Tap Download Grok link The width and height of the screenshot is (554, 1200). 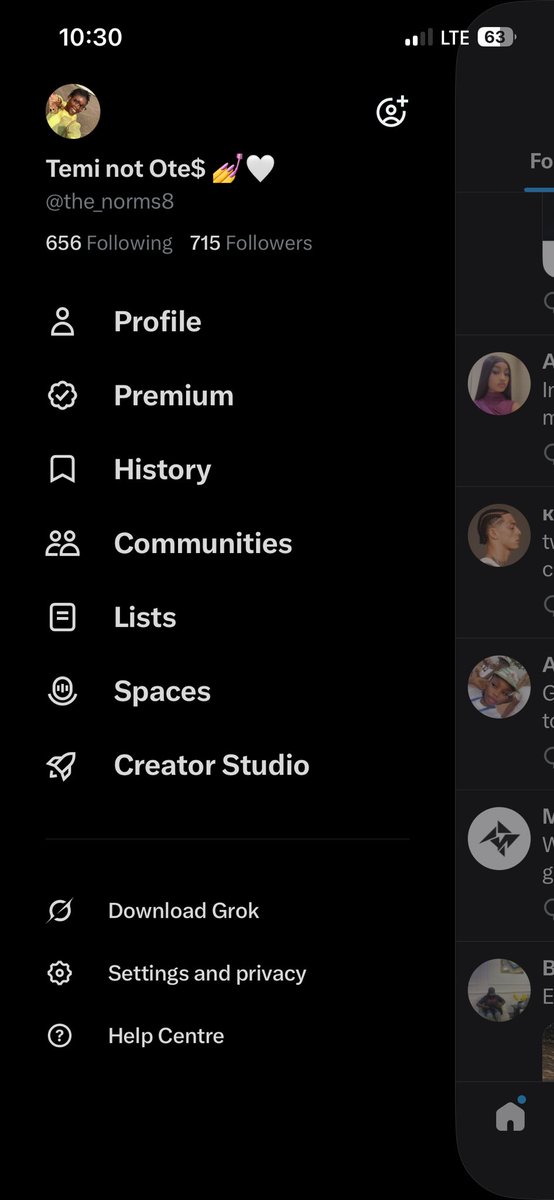click(184, 911)
